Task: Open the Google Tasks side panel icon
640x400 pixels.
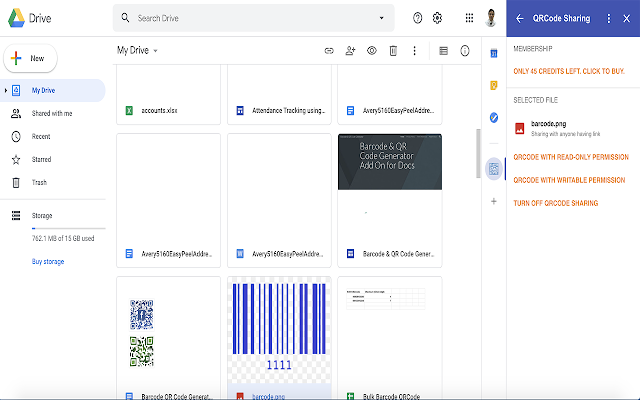Action: (x=494, y=118)
